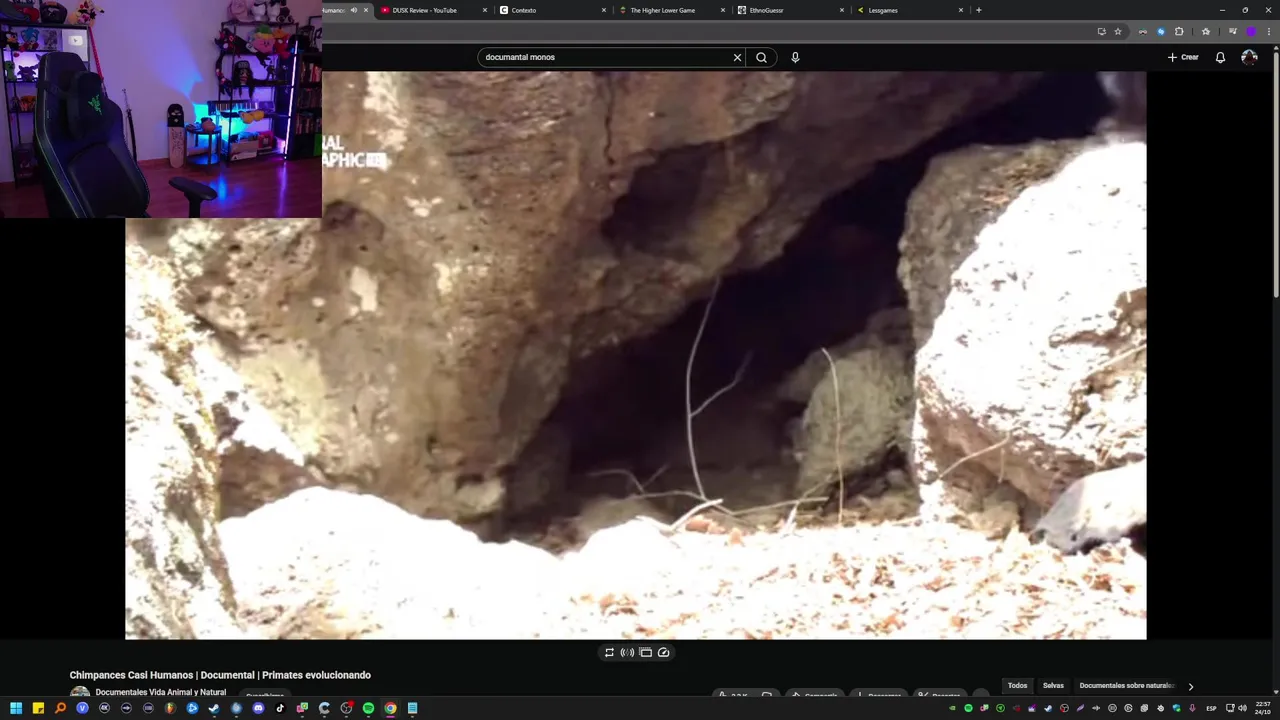Image resolution: width=1280 pixels, height=720 pixels.
Task: Open playback speed gauge icon below video
Action: 663,652
